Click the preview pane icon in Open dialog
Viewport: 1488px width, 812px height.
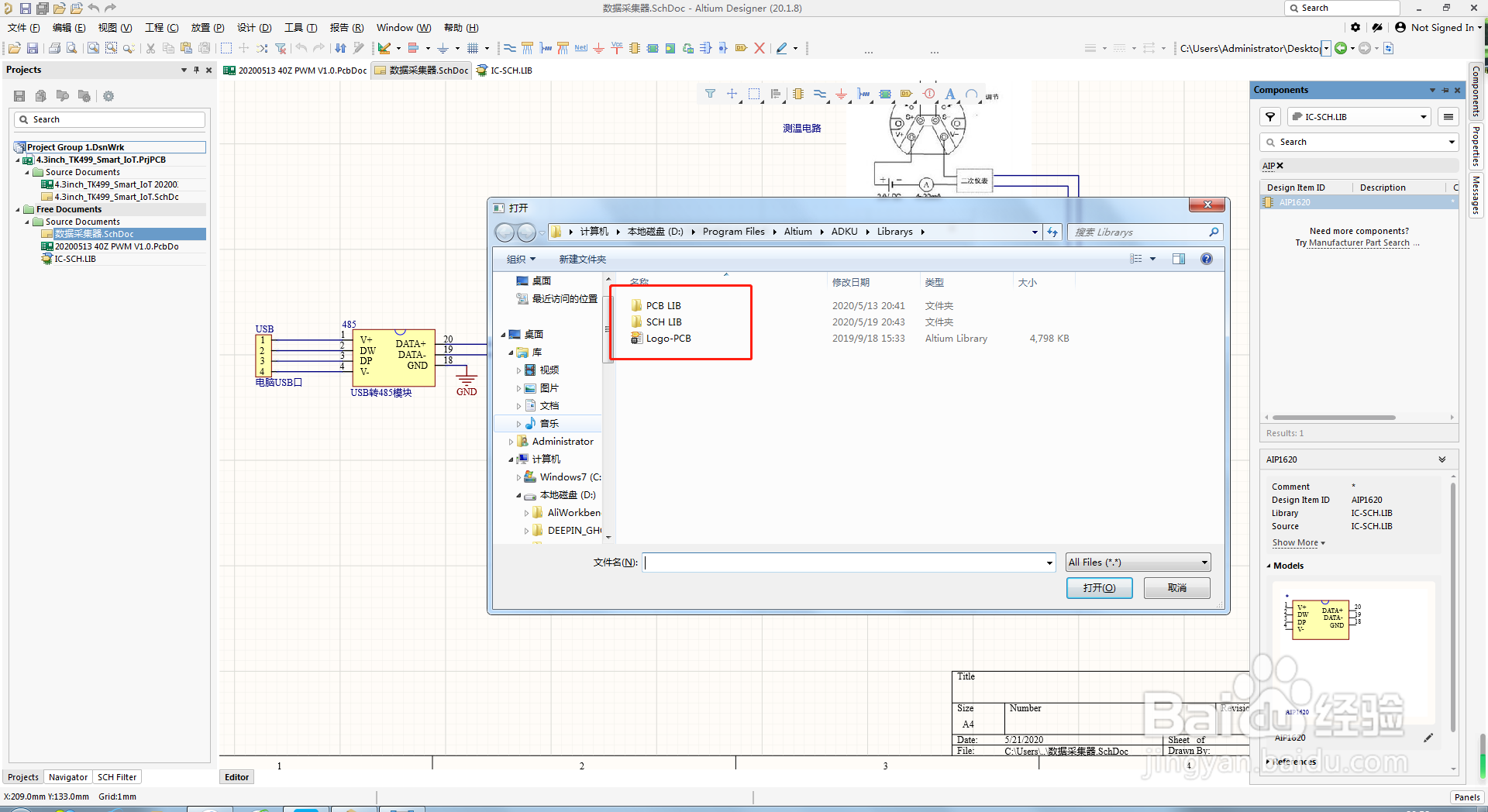[x=1179, y=259]
